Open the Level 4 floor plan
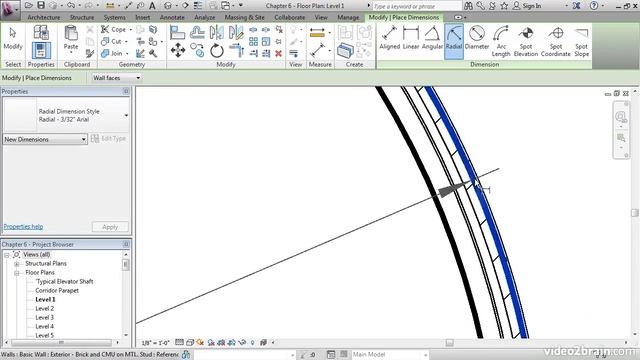Viewport: 640px width, 360px height. coord(44,327)
